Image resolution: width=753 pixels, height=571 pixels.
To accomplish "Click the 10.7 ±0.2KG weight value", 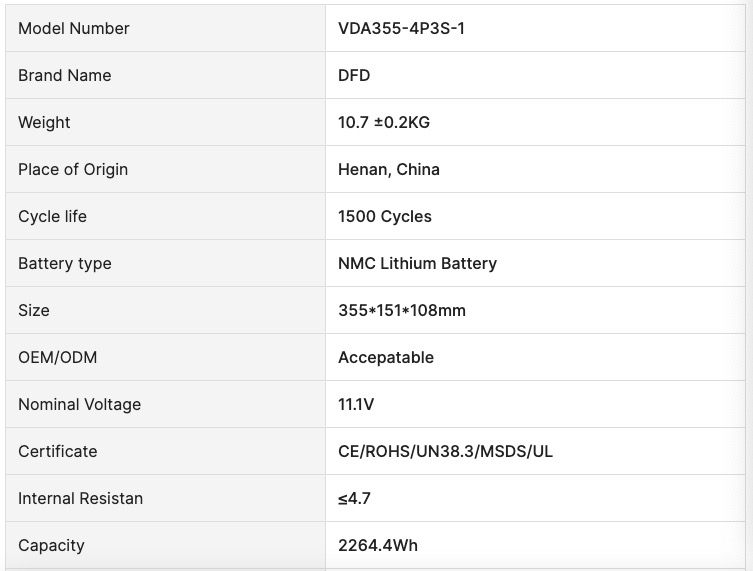I will pos(384,122).
